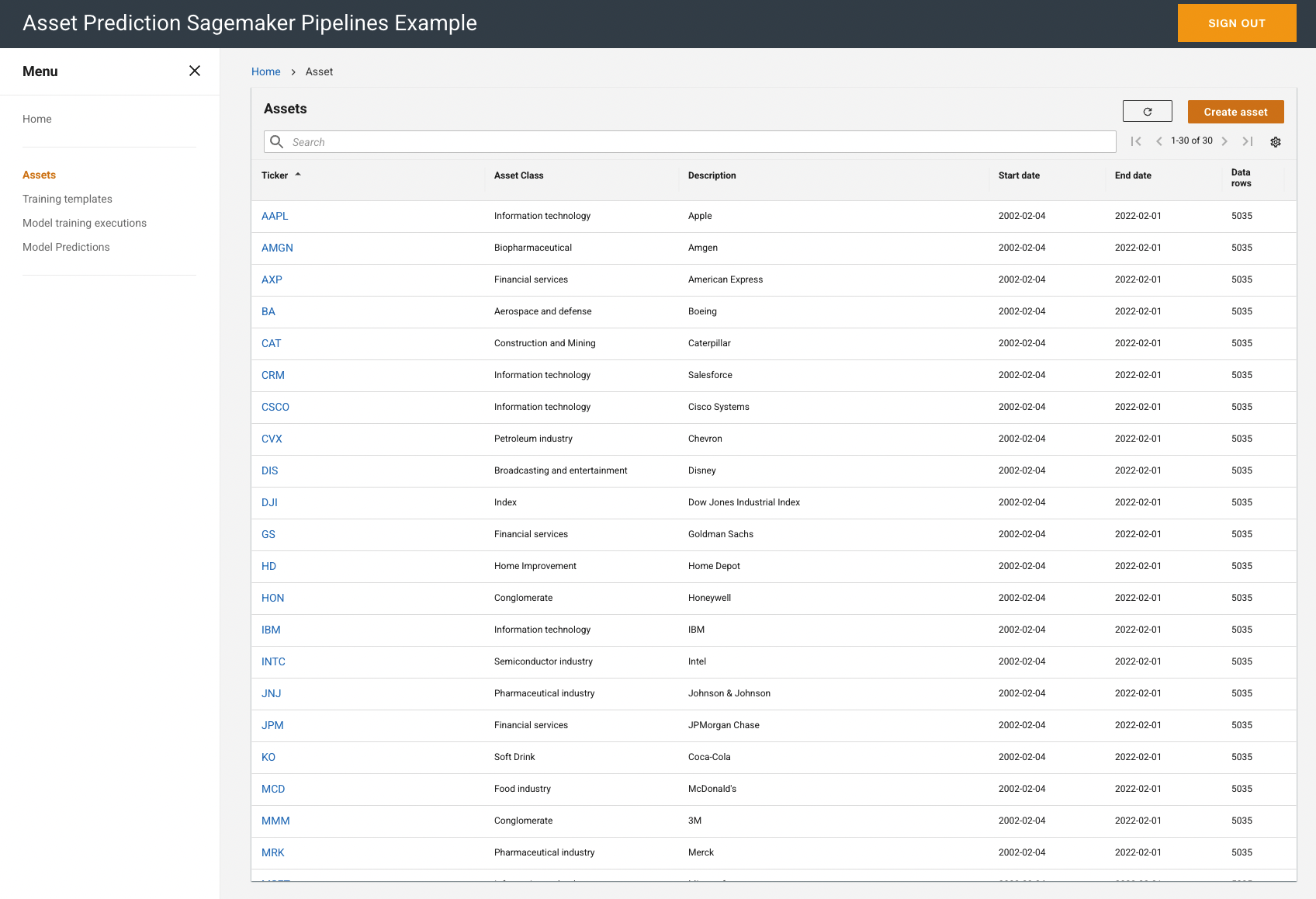Open the CAT ticker link
This screenshot has width=1316, height=899.
point(272,343)
